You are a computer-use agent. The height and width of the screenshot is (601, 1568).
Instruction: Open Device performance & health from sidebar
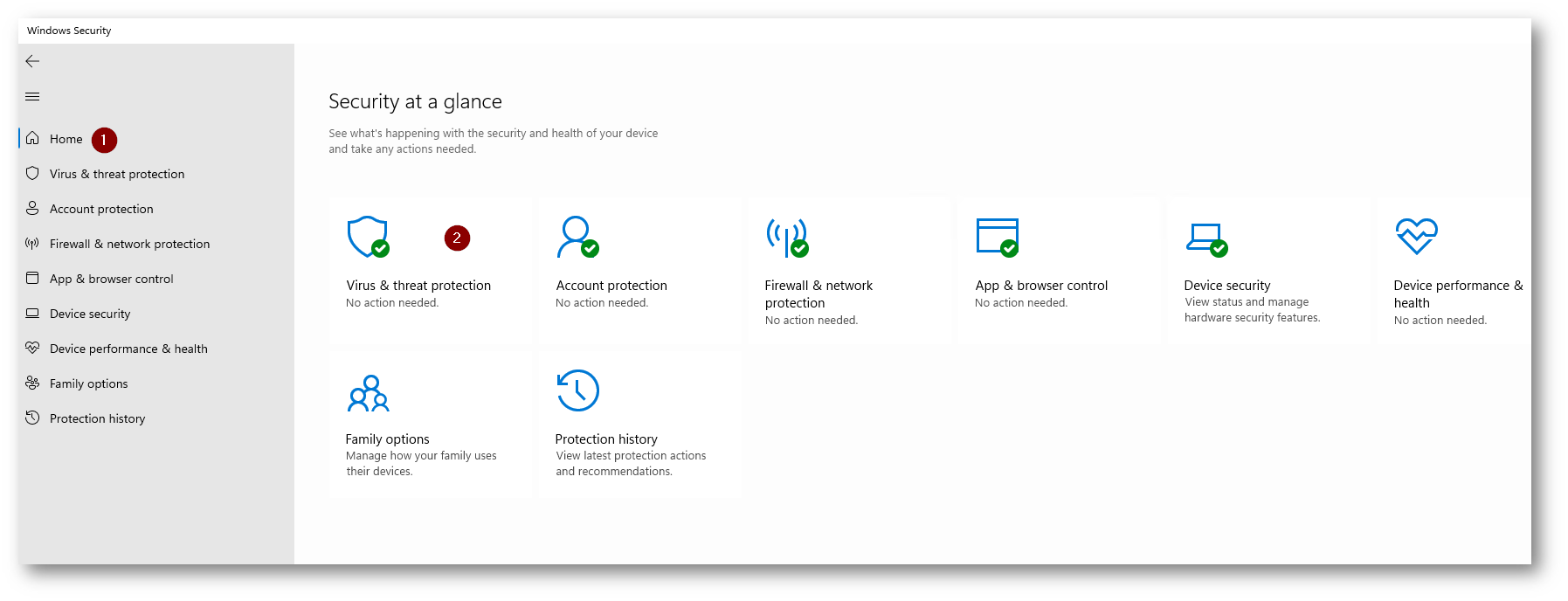tap(128, 349)
